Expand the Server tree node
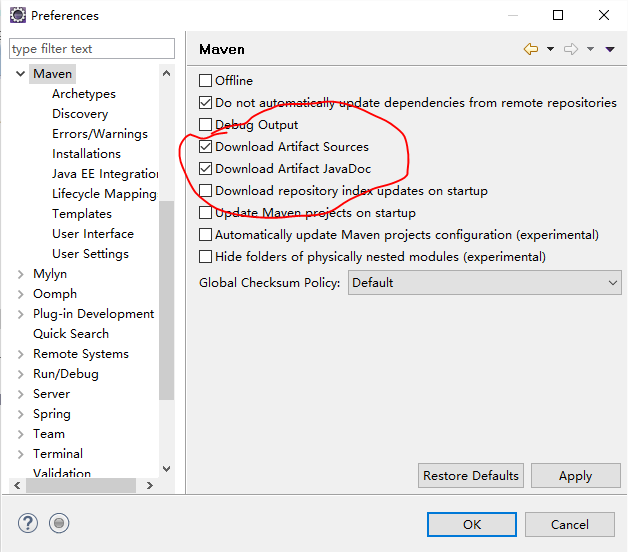The width and height of the screenshot is (628, 552). pyautogui.click(x=20, y=394)
